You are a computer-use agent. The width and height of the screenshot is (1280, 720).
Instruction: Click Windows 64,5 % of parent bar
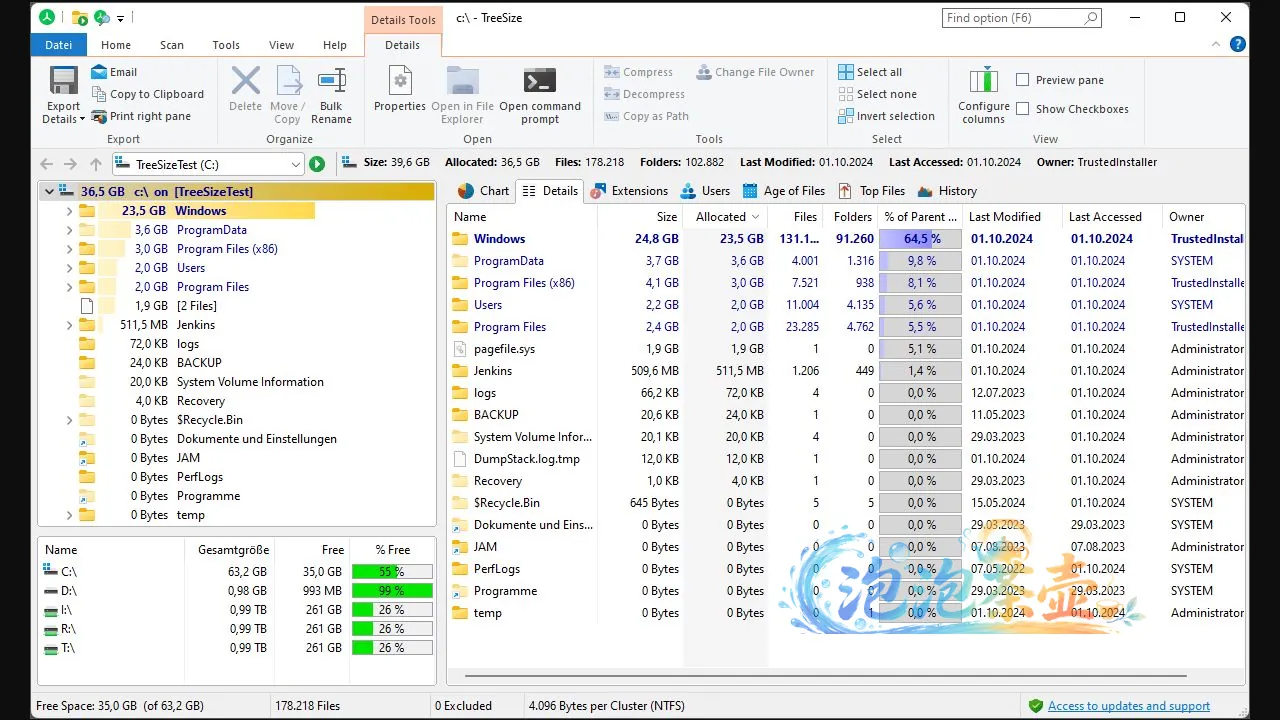click(920, 239)
